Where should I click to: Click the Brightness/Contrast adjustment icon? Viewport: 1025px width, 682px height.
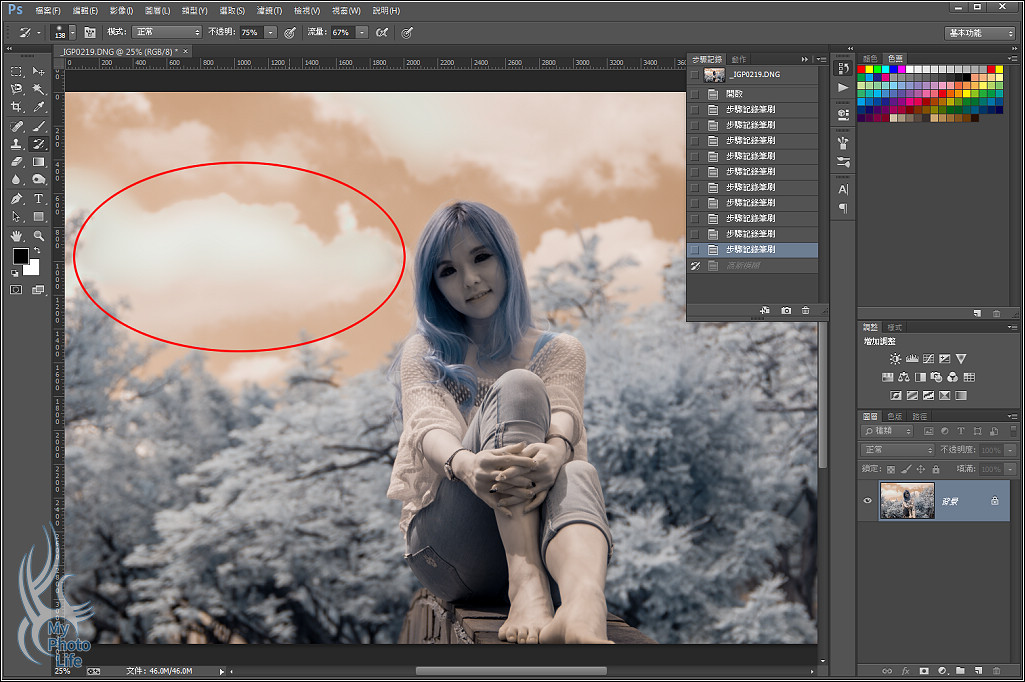tap(895, 358)
